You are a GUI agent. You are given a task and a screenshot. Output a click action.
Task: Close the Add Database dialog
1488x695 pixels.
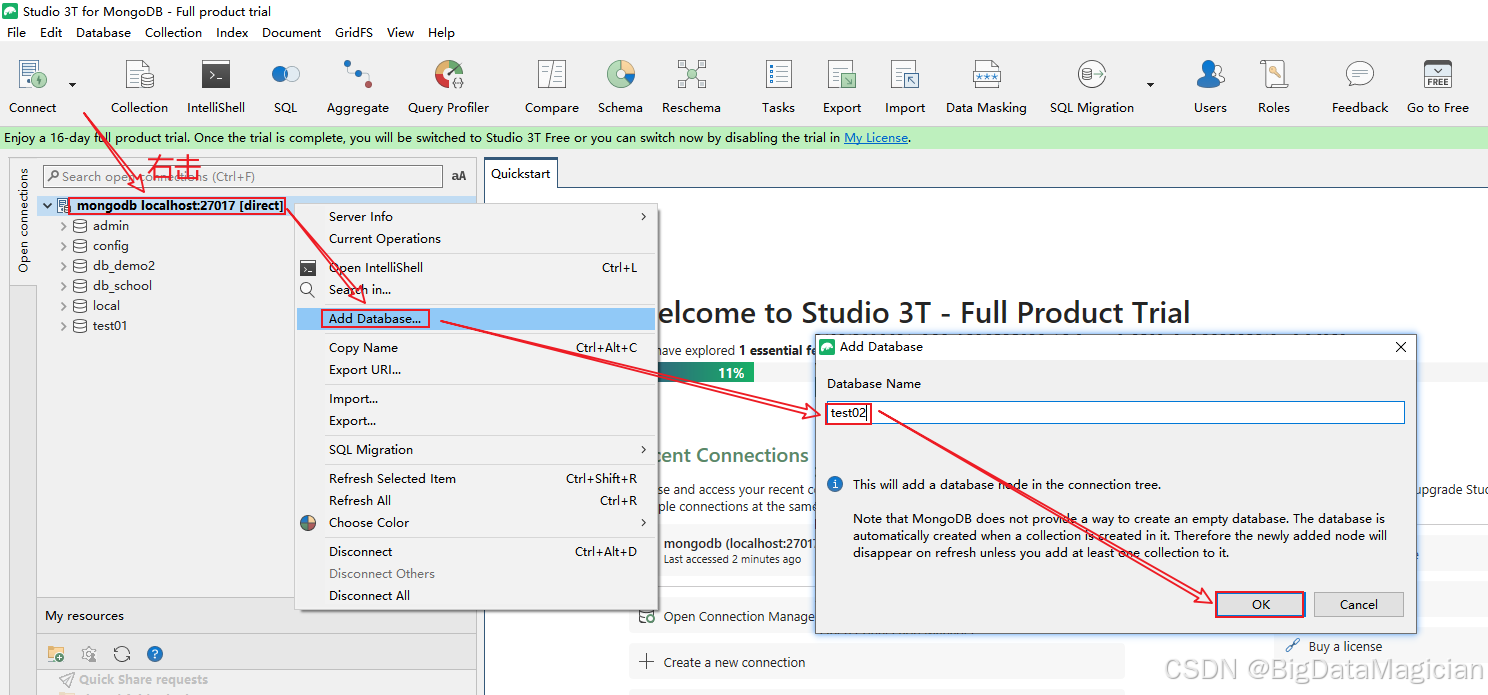[1401, 346]
